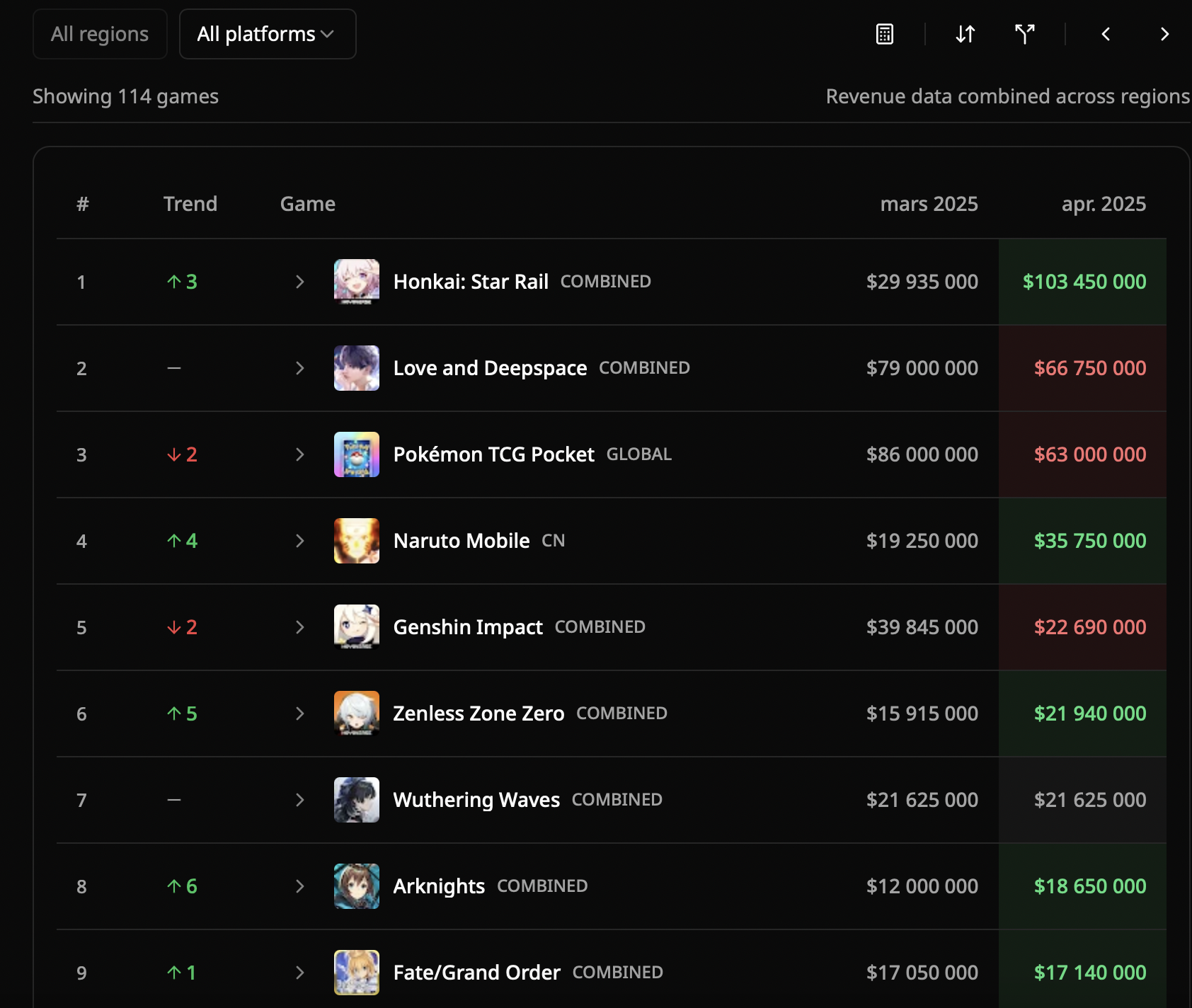Click the up 6 trend indicator for Arknights

[x=182, y=886]
